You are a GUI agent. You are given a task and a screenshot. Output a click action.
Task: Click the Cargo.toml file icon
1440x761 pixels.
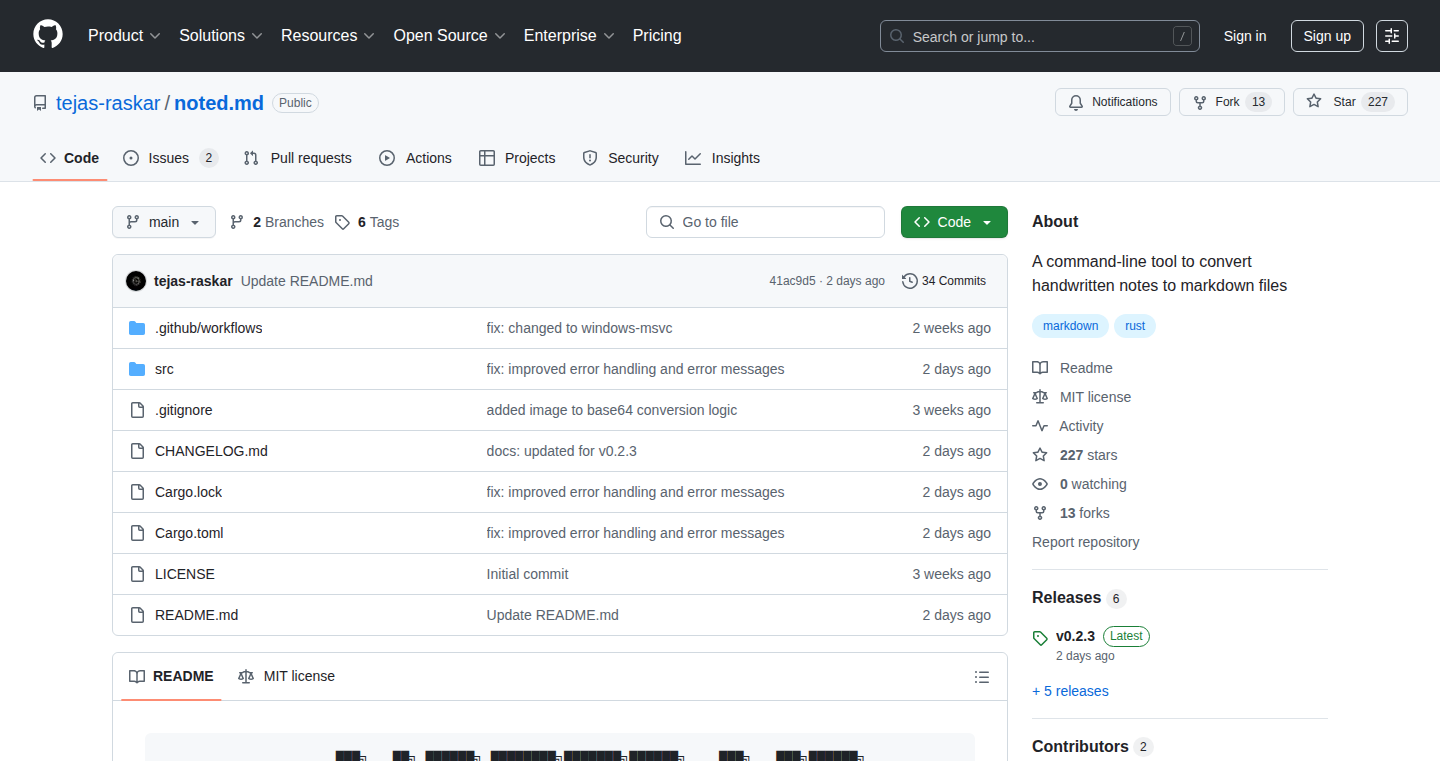coord(137,533)
